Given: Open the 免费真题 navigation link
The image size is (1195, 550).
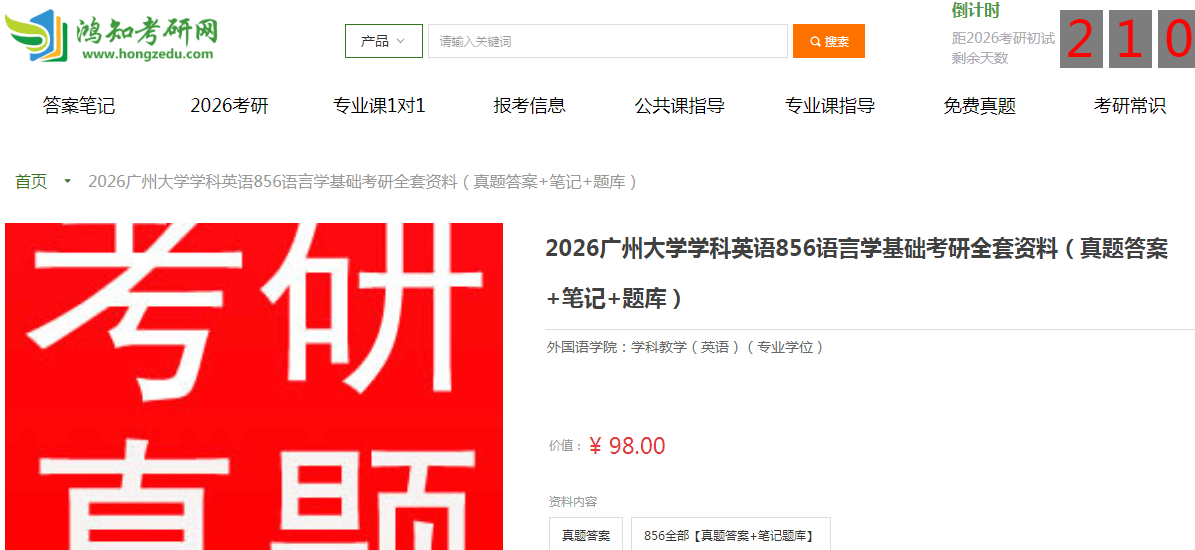Looking at the screenshot, I should [x=979, y=106].
